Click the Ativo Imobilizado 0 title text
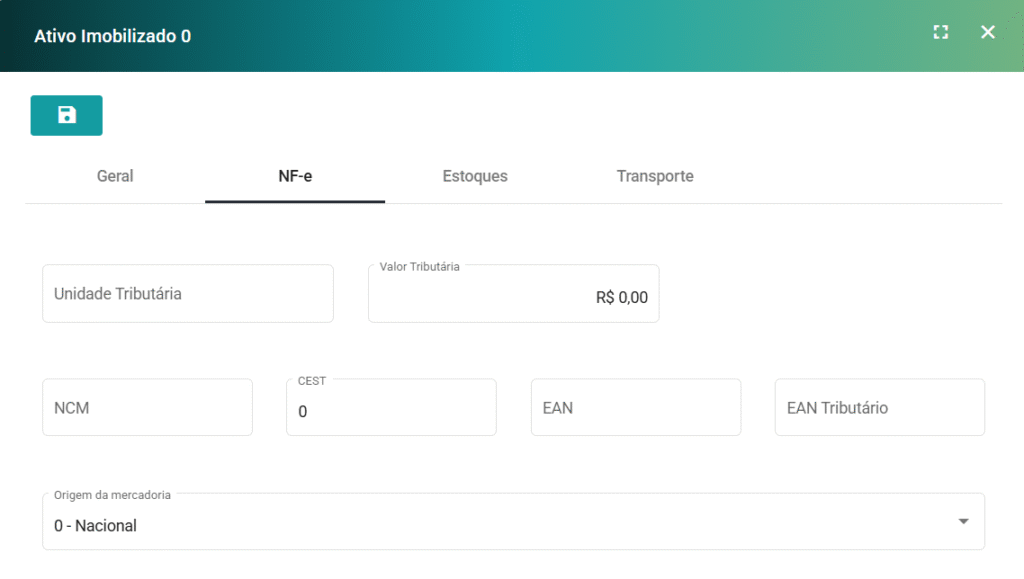 point(112,36)
